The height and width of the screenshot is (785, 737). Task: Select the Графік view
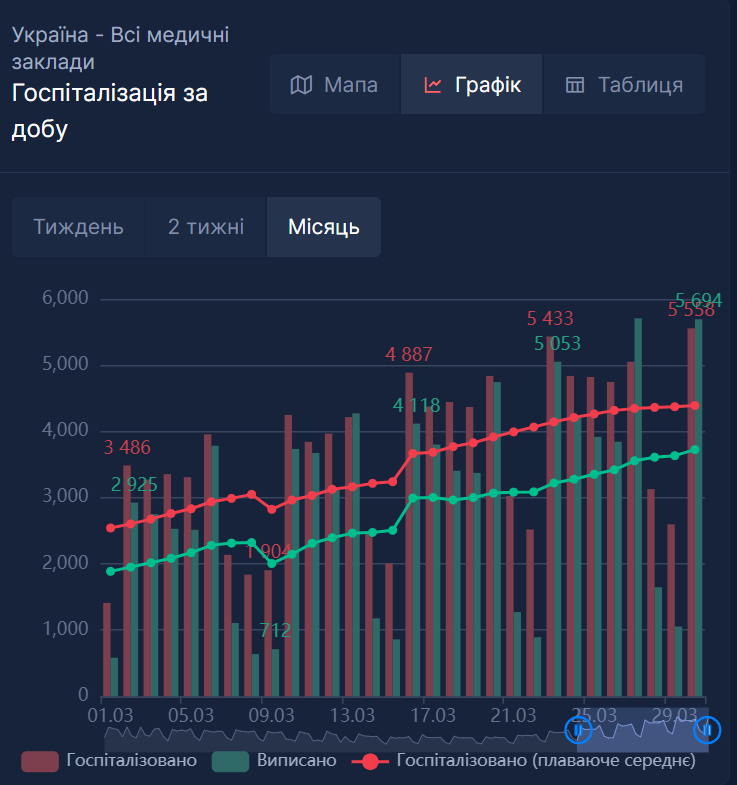pyautogui.click(x=471, y=85)
